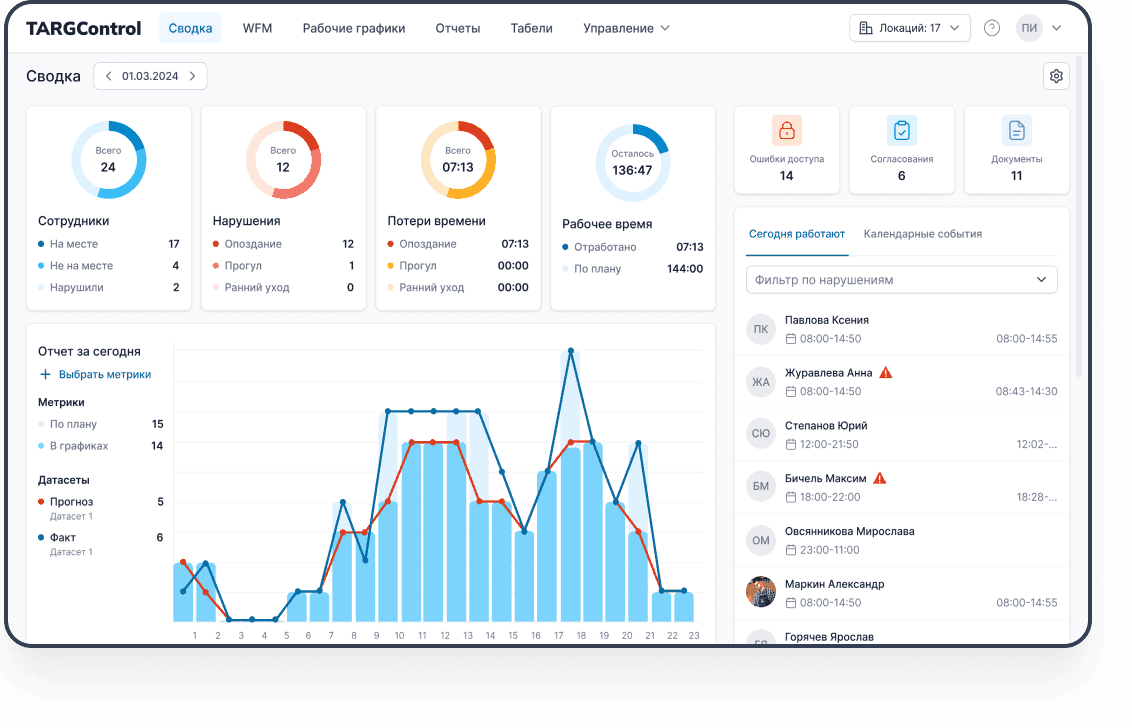Click the Нарушения donut chart

coord(283,160)
